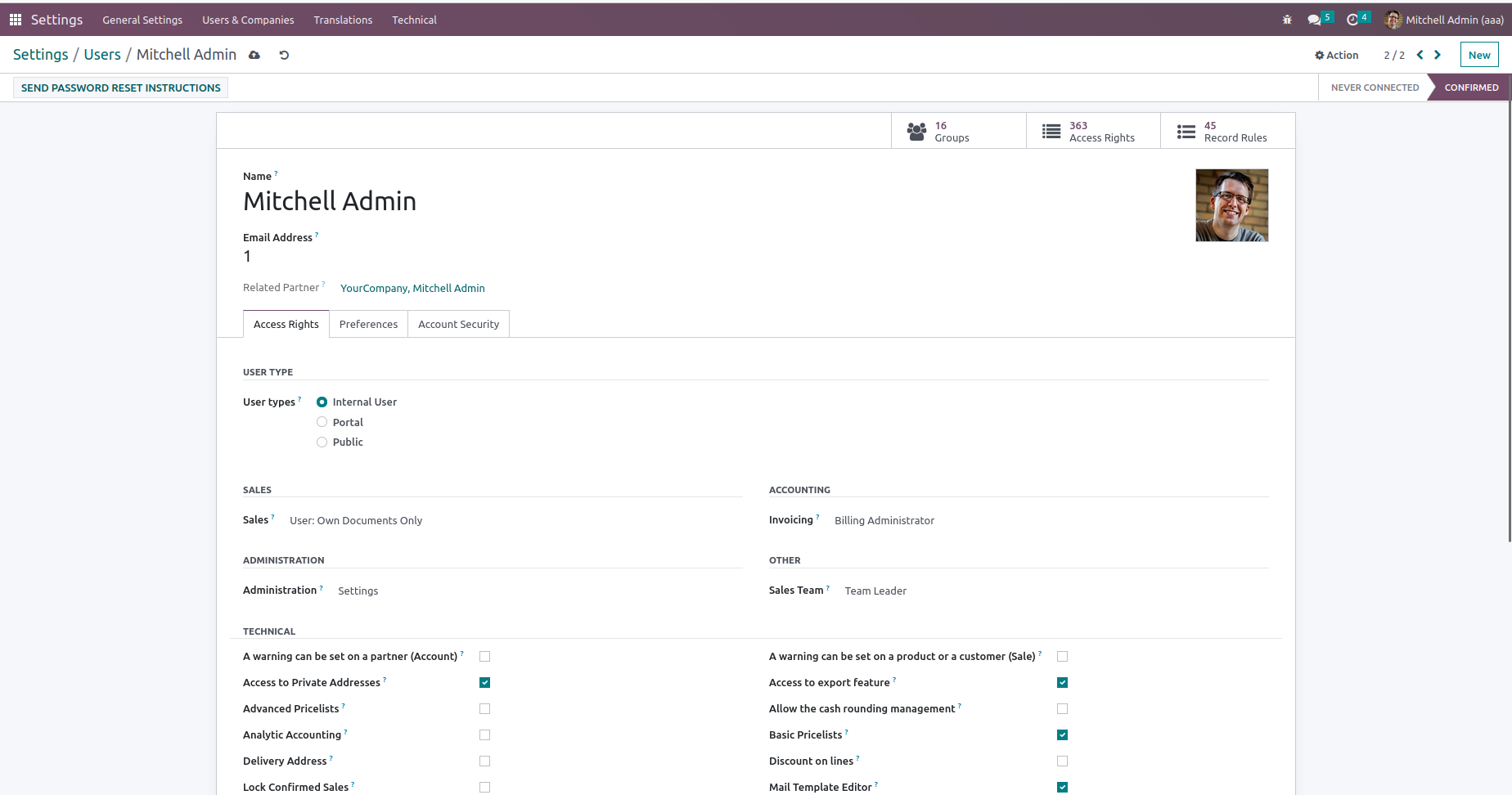This screenshot has width=1512, height=795.
Task: Open the Action gear menu
Action: pos(1337,55)
